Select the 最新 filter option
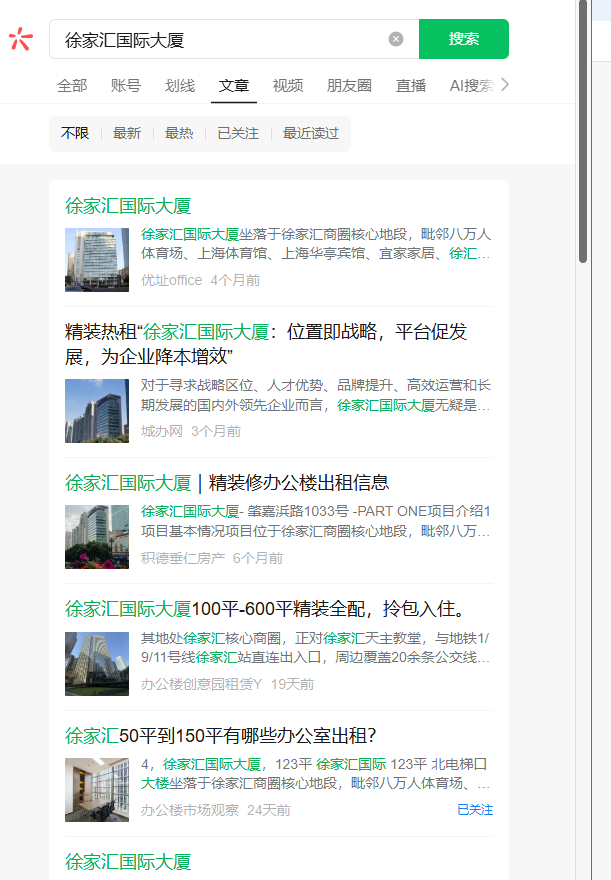Viewport: 611px width, 880px height. click(127, 133)
